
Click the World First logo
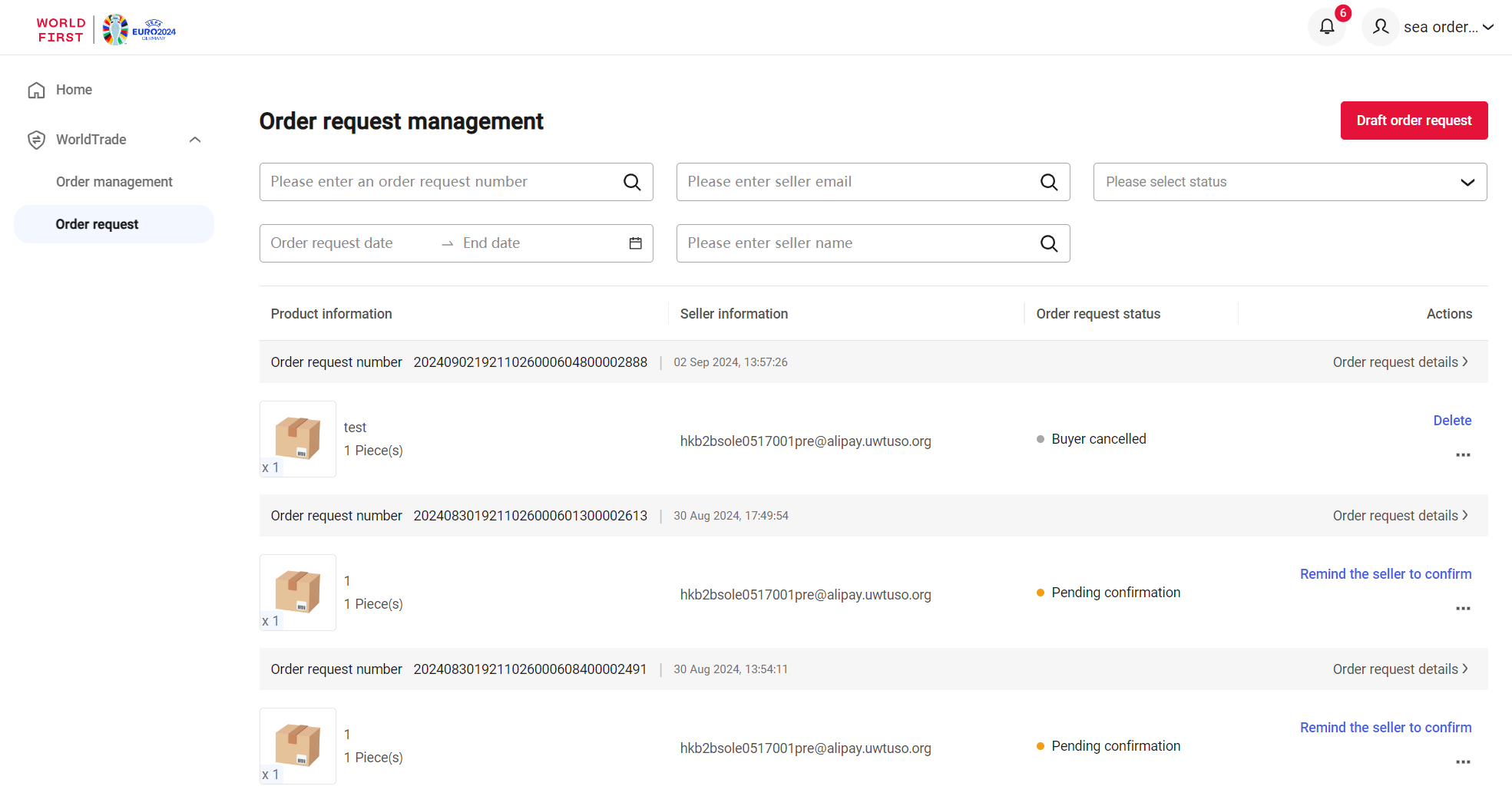point(61,30)
